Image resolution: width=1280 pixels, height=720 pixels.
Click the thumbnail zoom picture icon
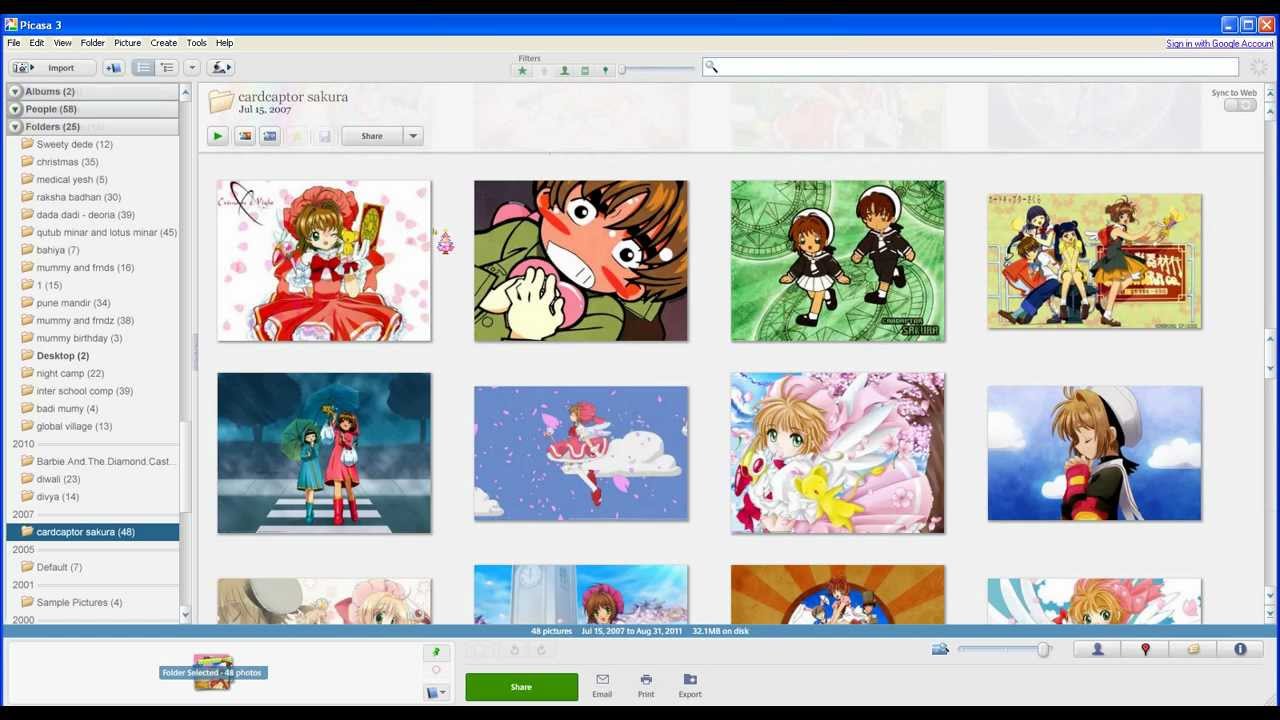[x=940, y=650]
